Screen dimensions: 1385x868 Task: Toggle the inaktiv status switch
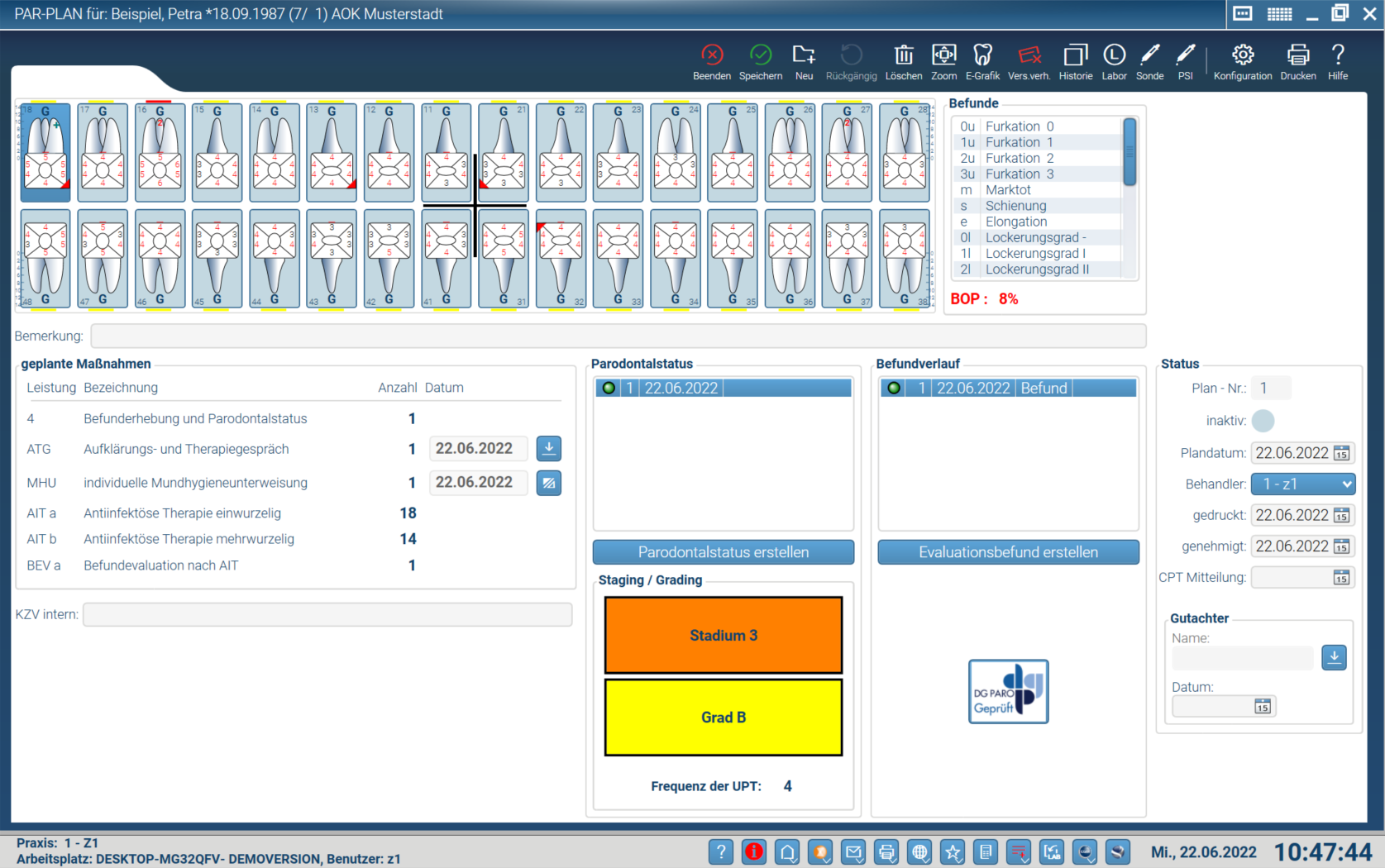[1263, 421]
